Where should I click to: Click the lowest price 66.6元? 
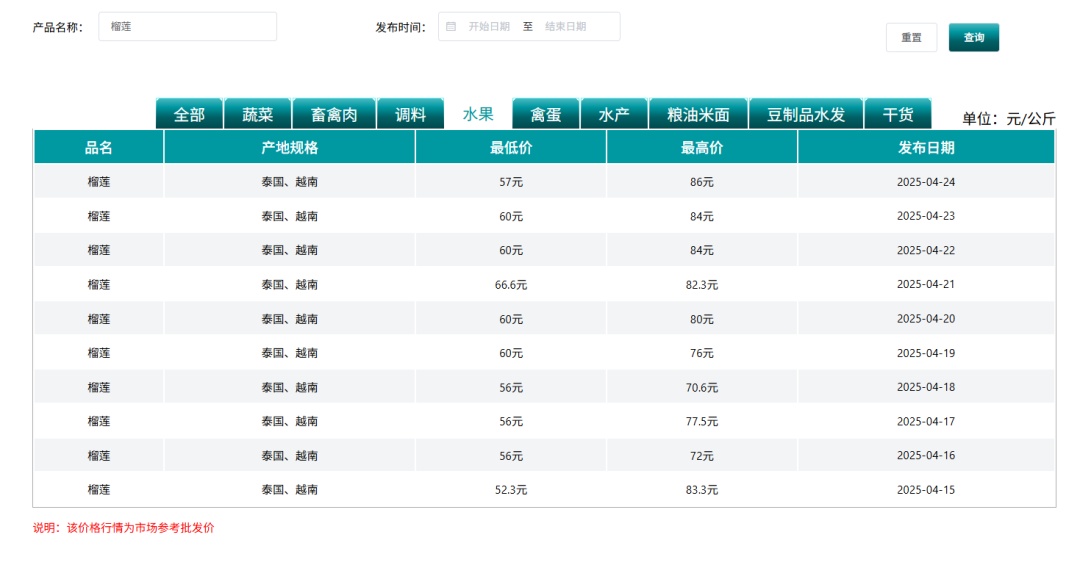tap(511, 285)
